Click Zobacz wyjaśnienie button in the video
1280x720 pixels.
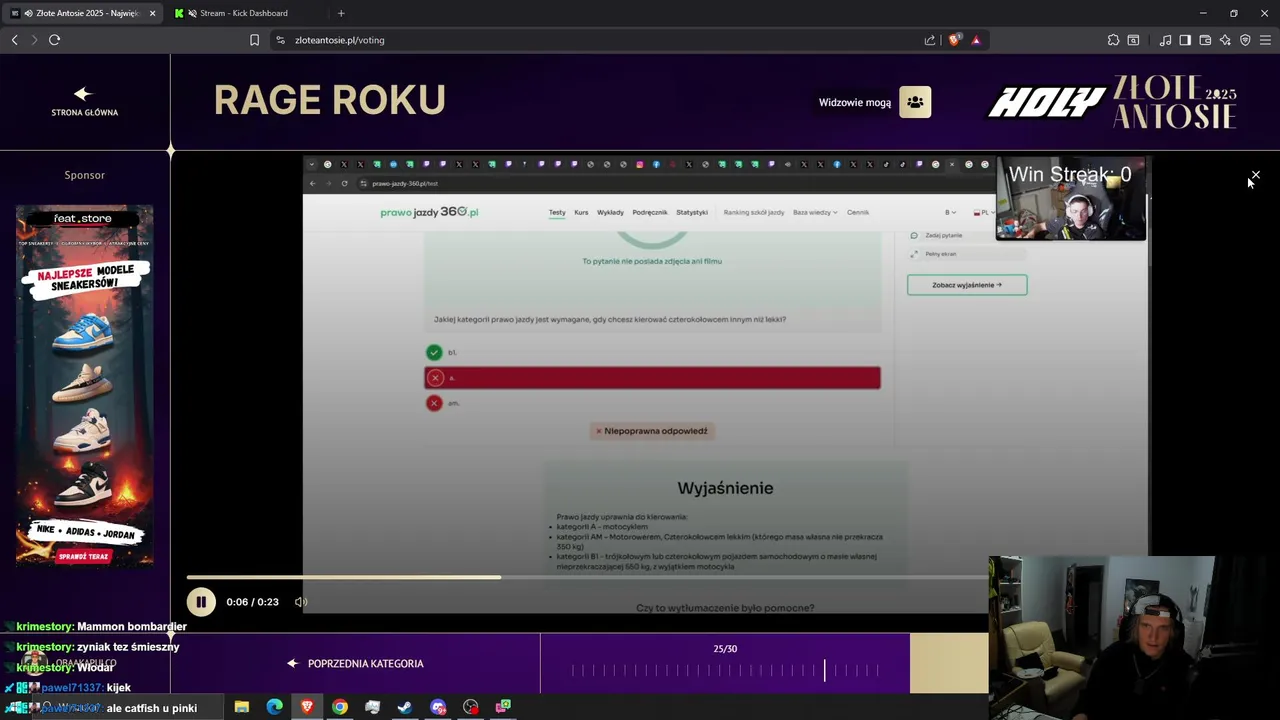[967, 285]
